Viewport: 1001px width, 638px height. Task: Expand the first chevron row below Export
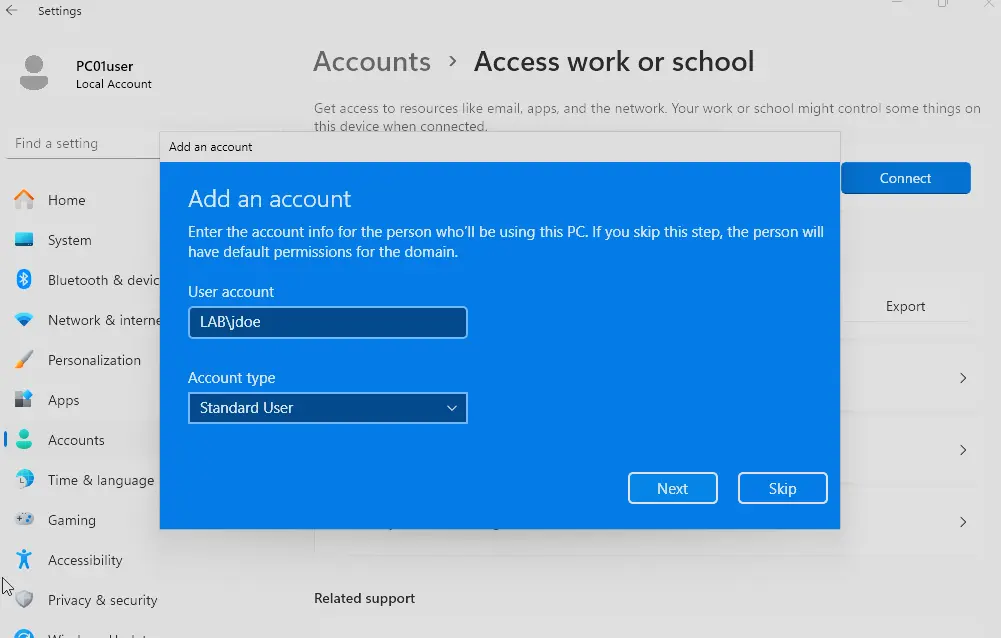(963, 378)
